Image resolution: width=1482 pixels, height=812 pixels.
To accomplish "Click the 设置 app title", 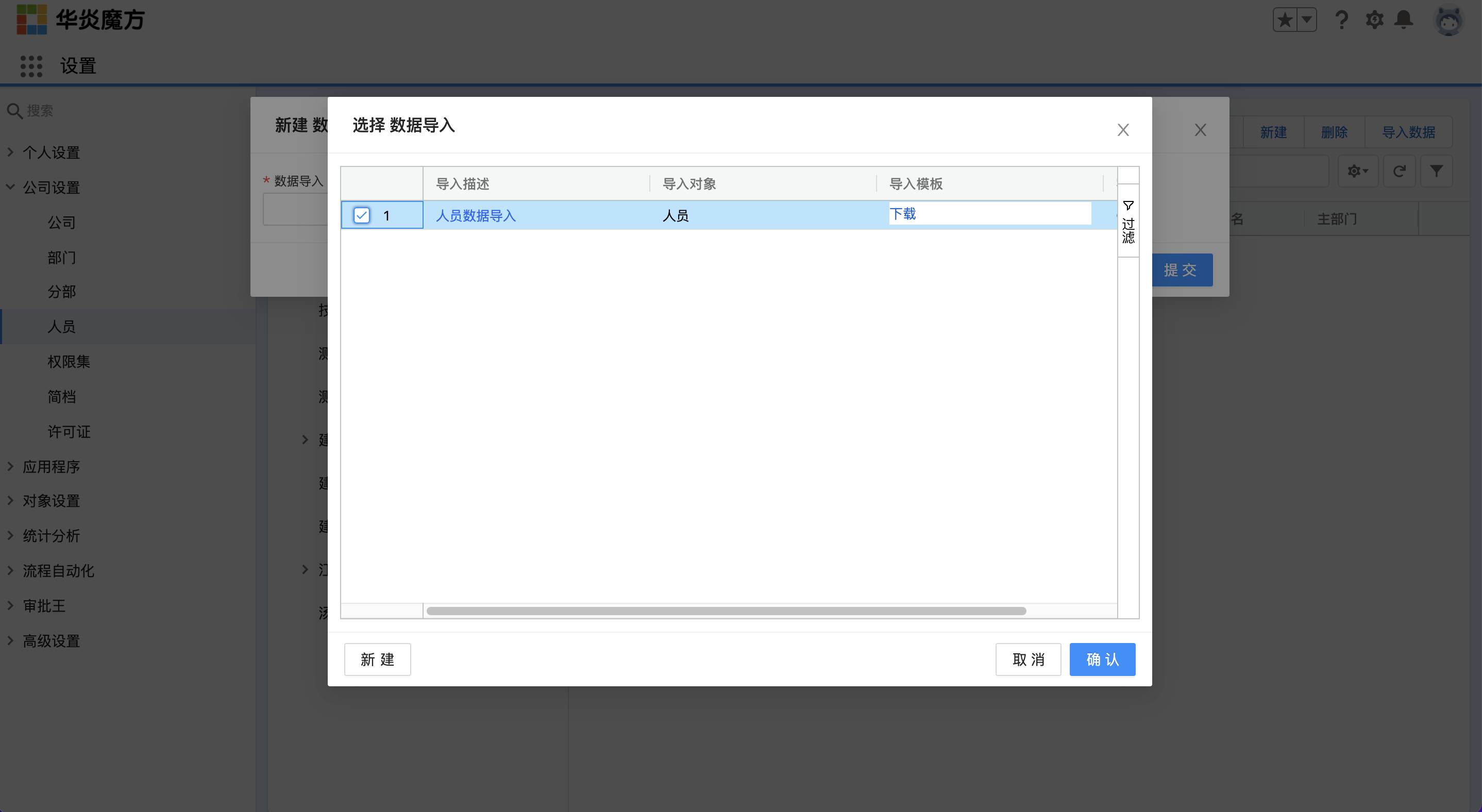I will 78,66.
